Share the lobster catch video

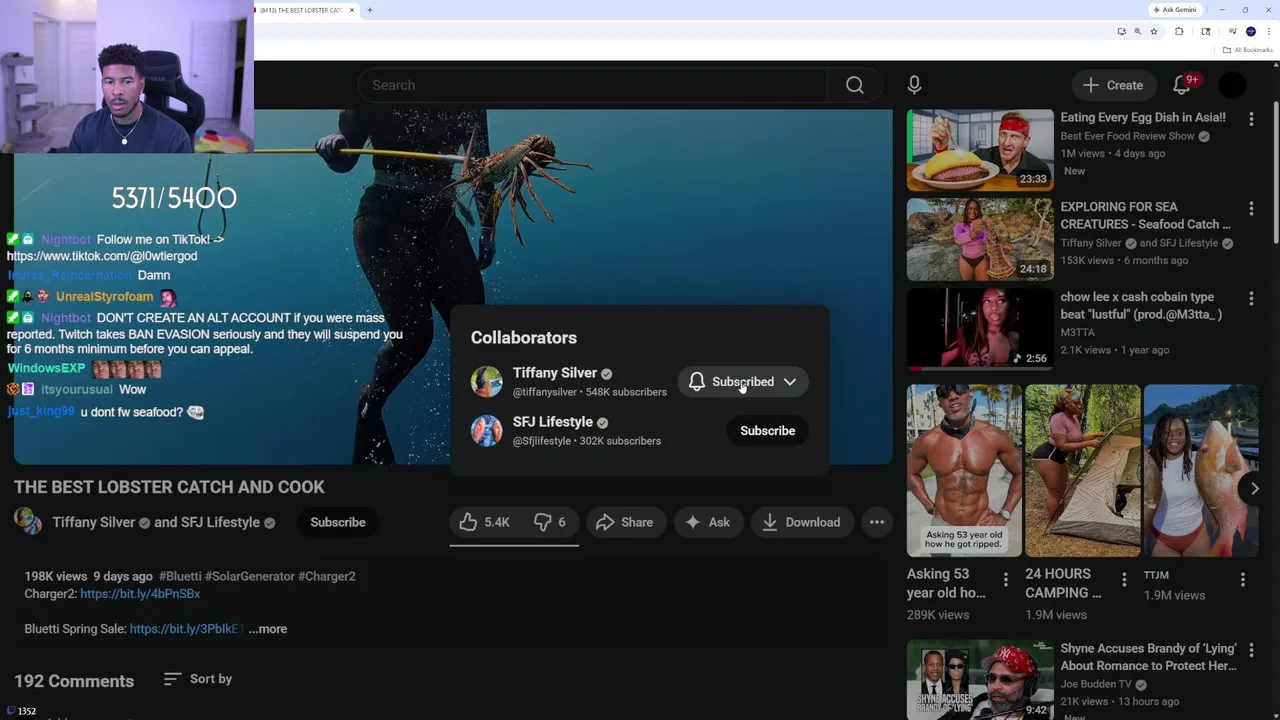625,522
